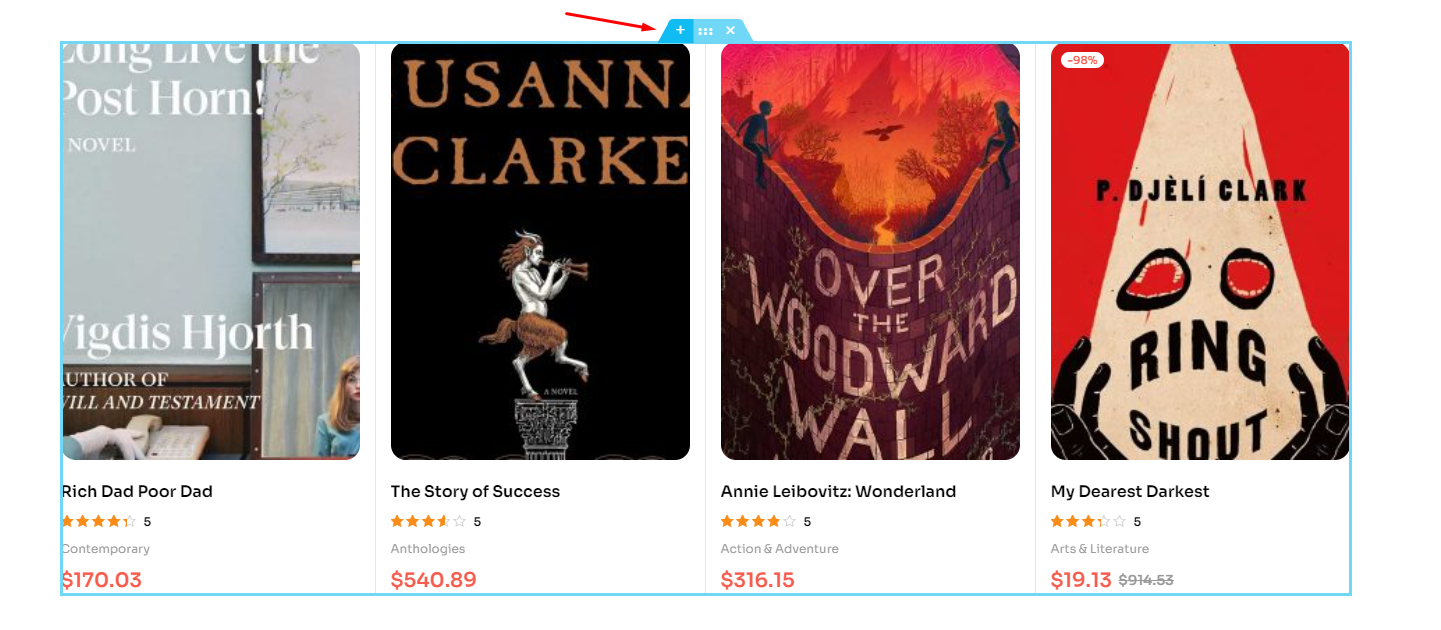
Task: Click the $316.15 price
Action: pos(757,580)
